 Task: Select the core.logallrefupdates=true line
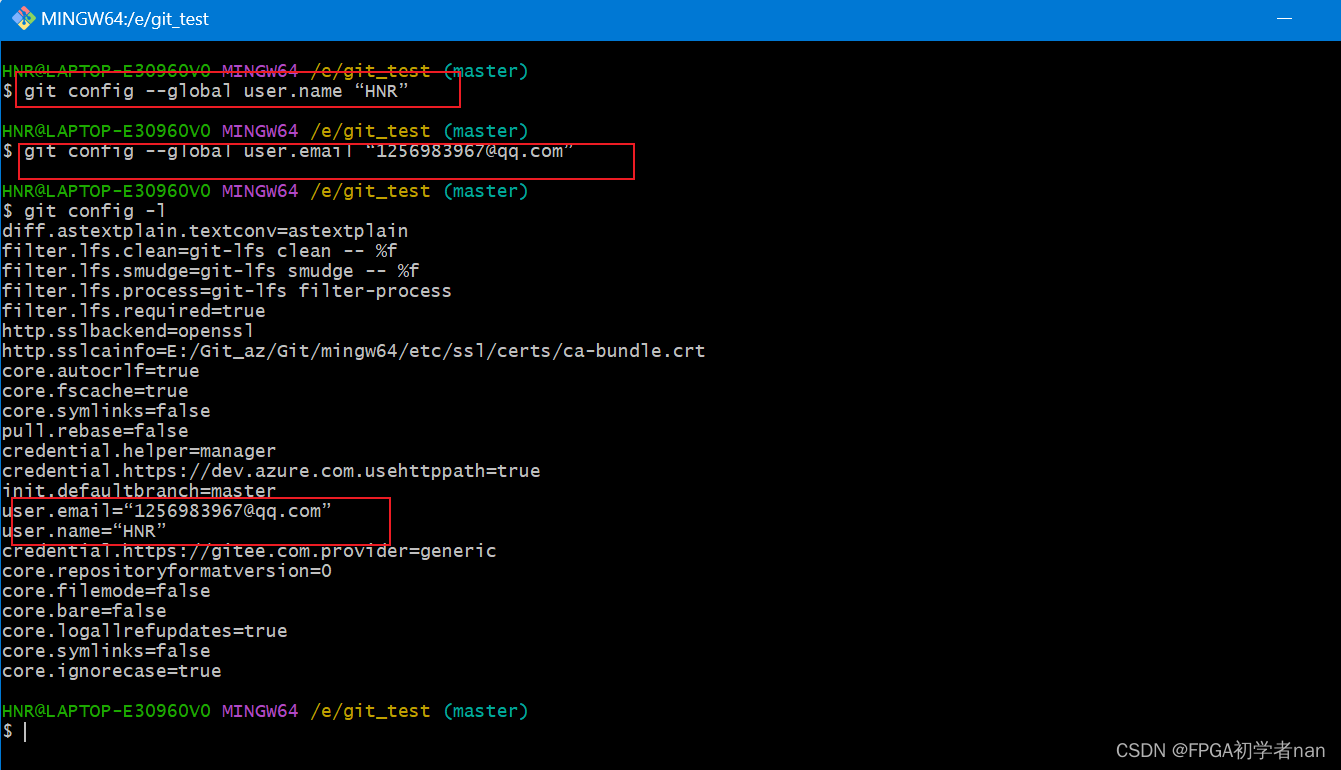click(x=145, y=631)
